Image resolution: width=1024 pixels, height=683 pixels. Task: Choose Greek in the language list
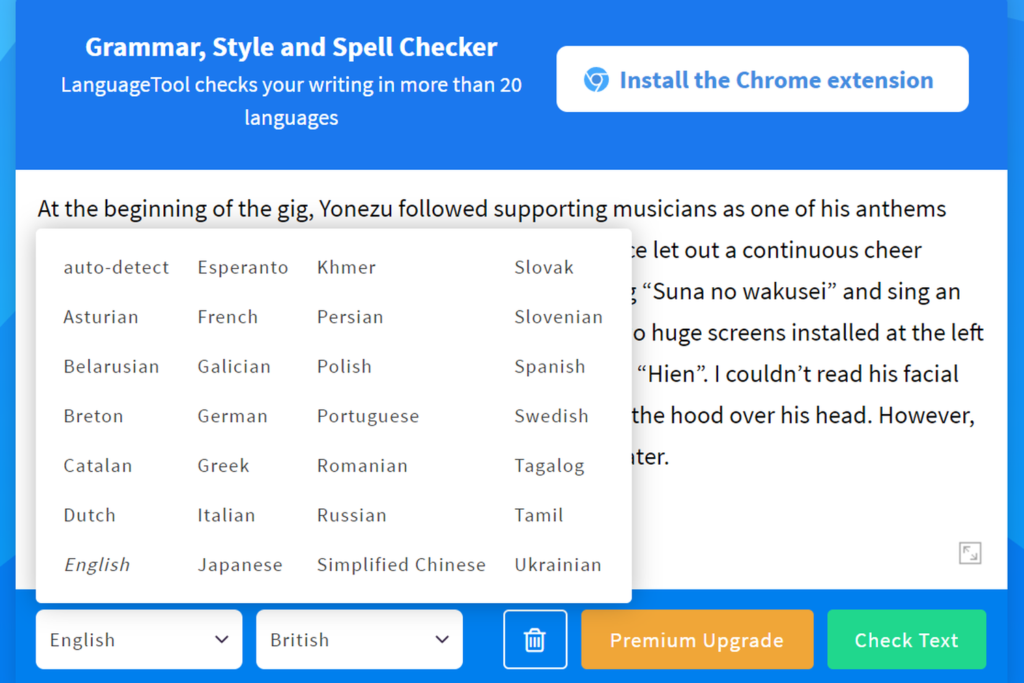pos(223,466)
